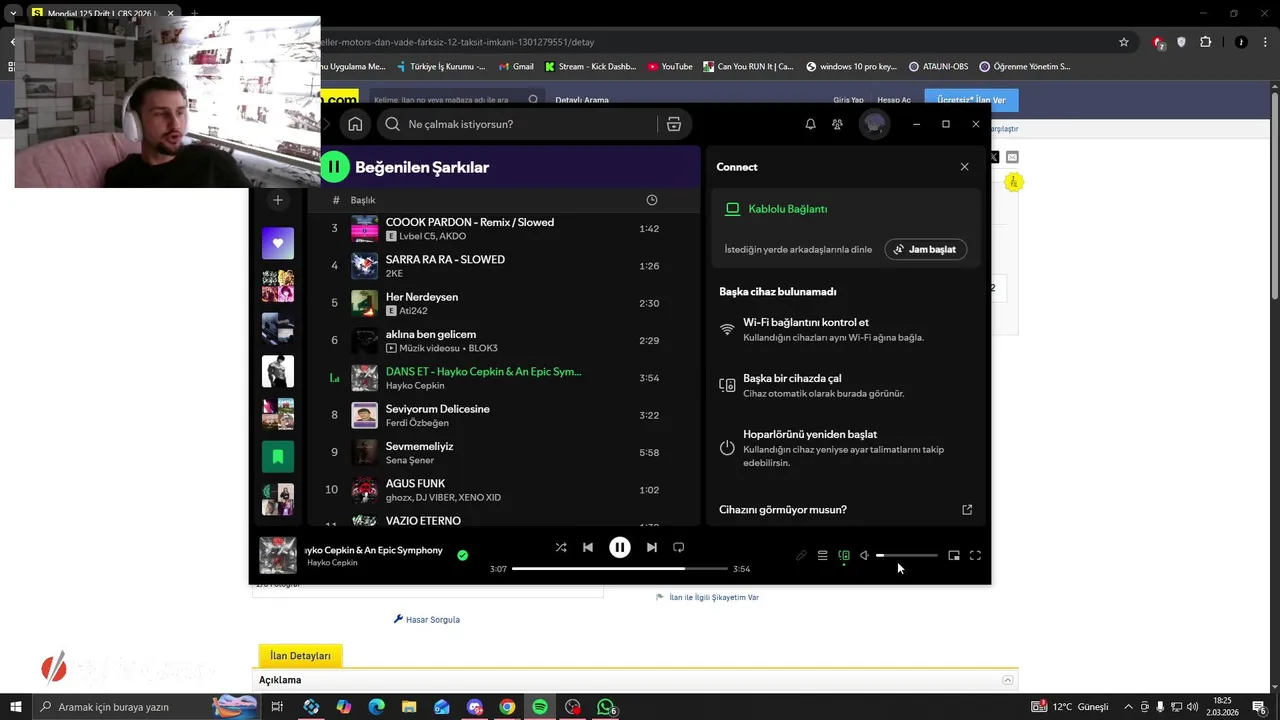Open the miniplayer icon

click(954, 555)
